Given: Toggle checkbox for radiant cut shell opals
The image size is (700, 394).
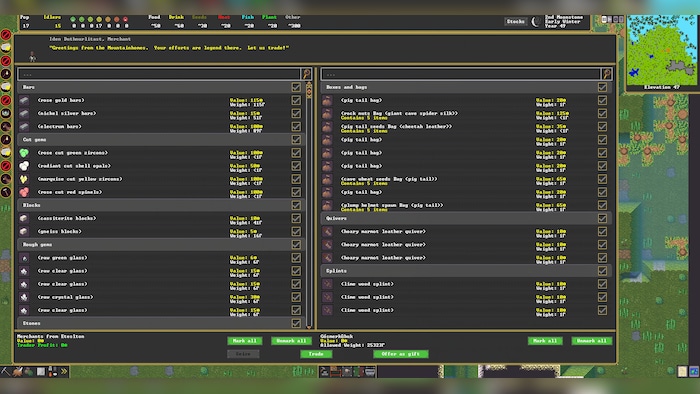Looking at the screenshot, I should point(296,166).
